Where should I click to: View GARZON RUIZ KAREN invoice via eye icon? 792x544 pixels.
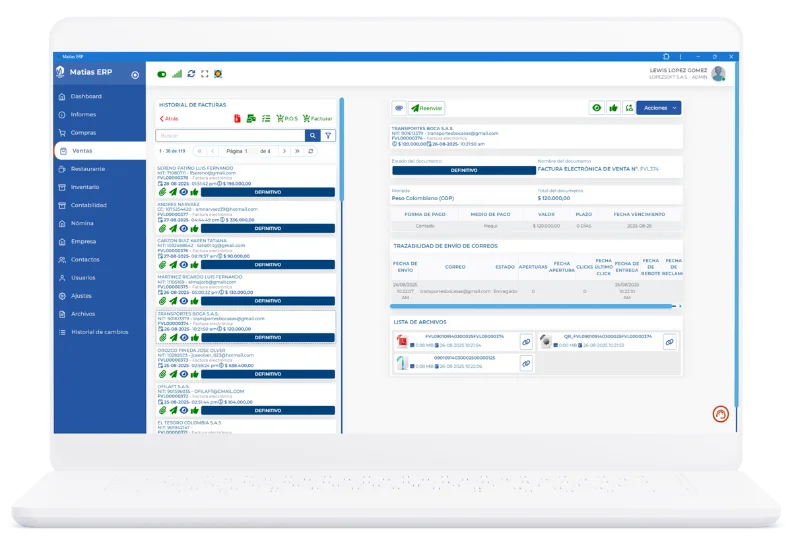click(184, 265)
